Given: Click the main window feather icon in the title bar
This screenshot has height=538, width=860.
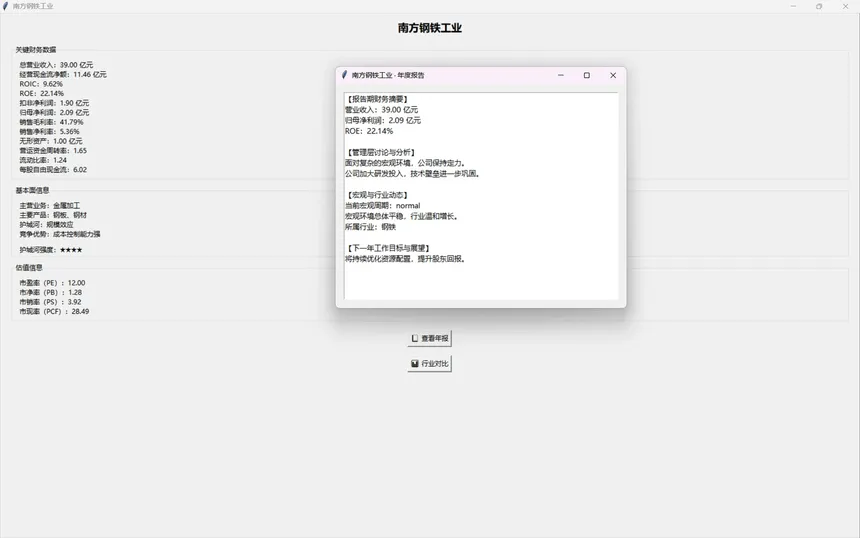Looking at the screenshot, I should tap(5, 6).
